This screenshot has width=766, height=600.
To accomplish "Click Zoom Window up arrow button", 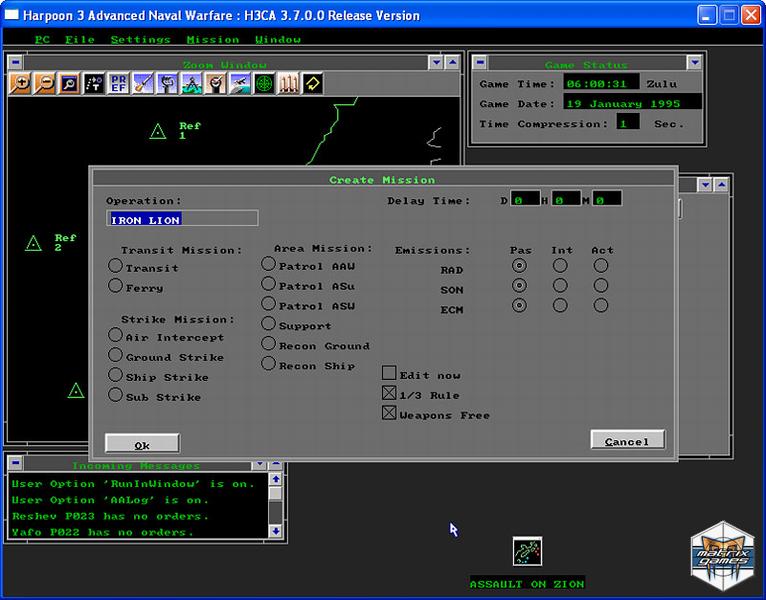I will click(x=452, y=63).
